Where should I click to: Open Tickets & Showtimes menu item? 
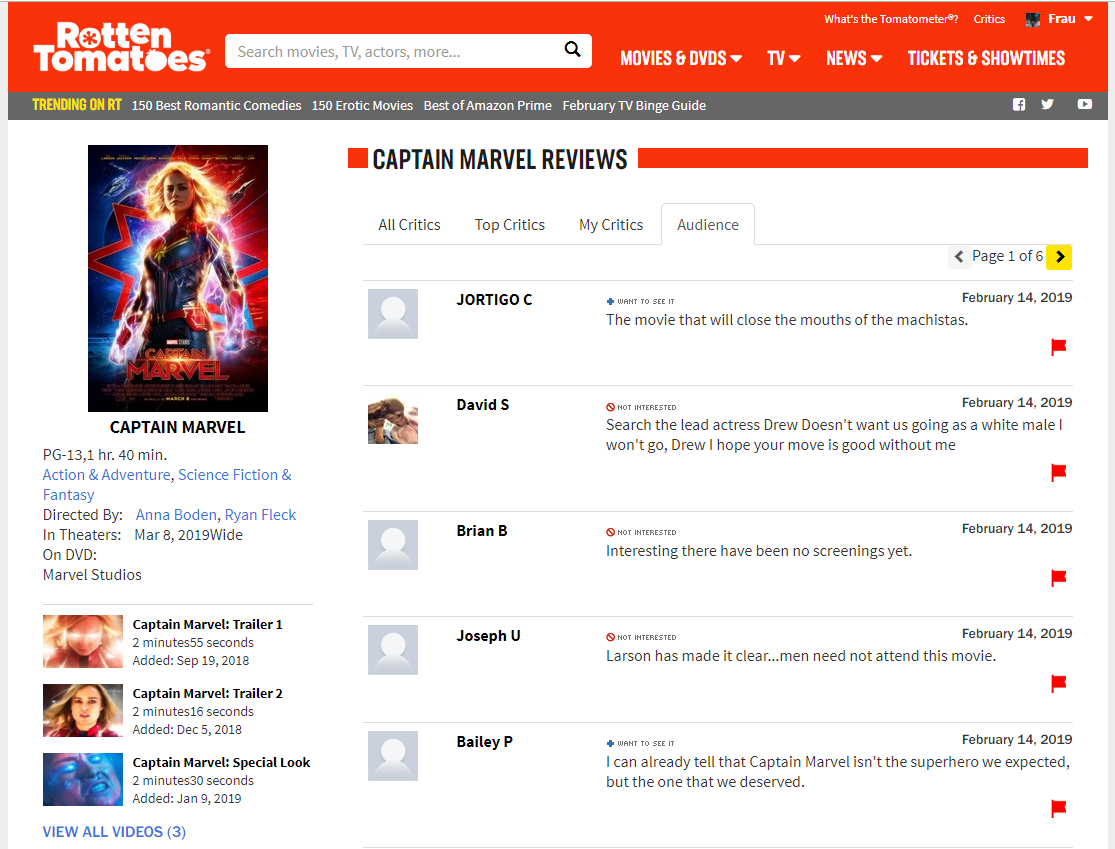[x=986, y=58]
